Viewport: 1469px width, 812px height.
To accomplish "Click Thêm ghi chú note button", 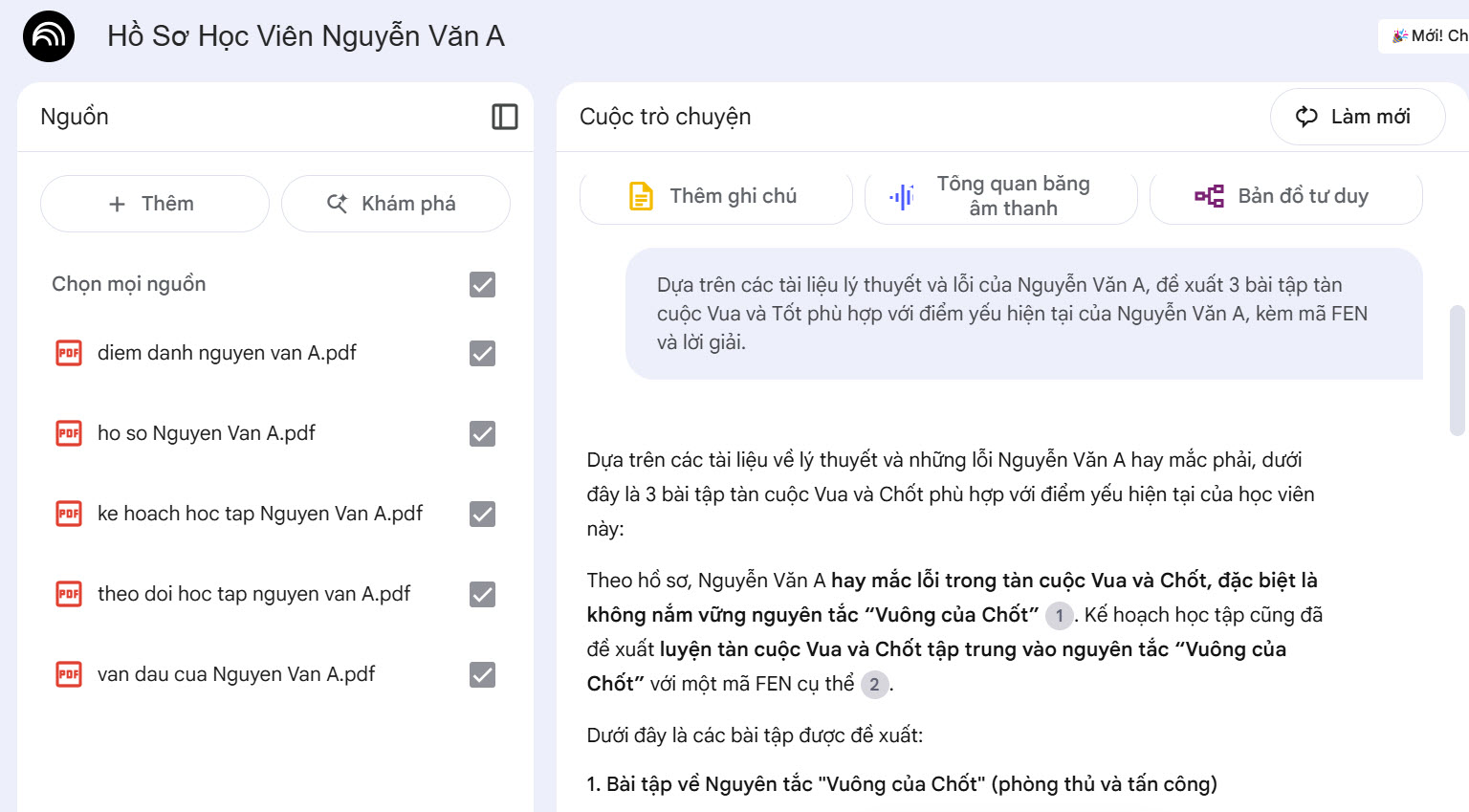I will pyautogui.click(x=715, y=196).
